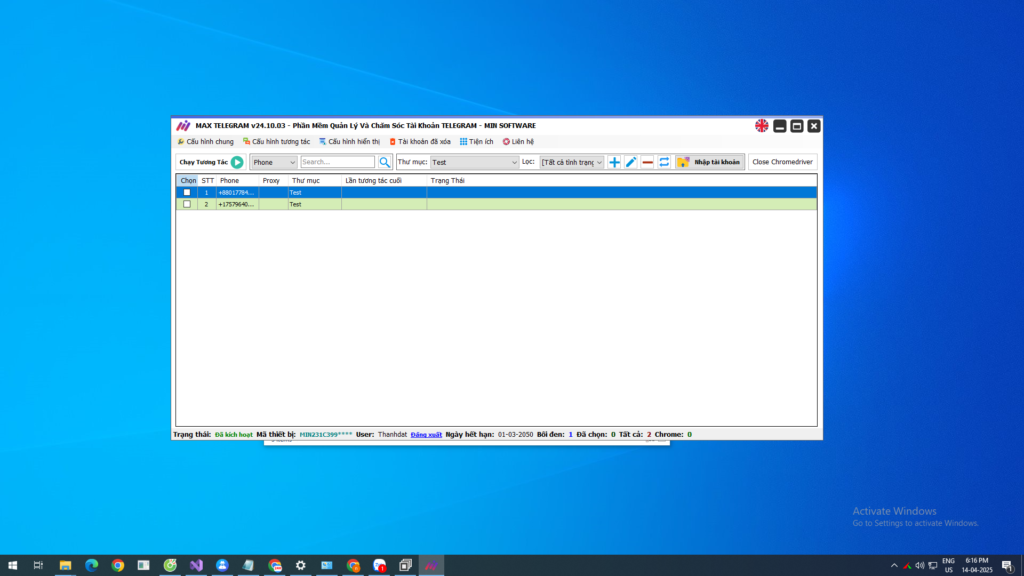Viewport: 1024px width, 576px height.
Task: Expand the Thư mục folder dropdown
Action: point(473,162)
